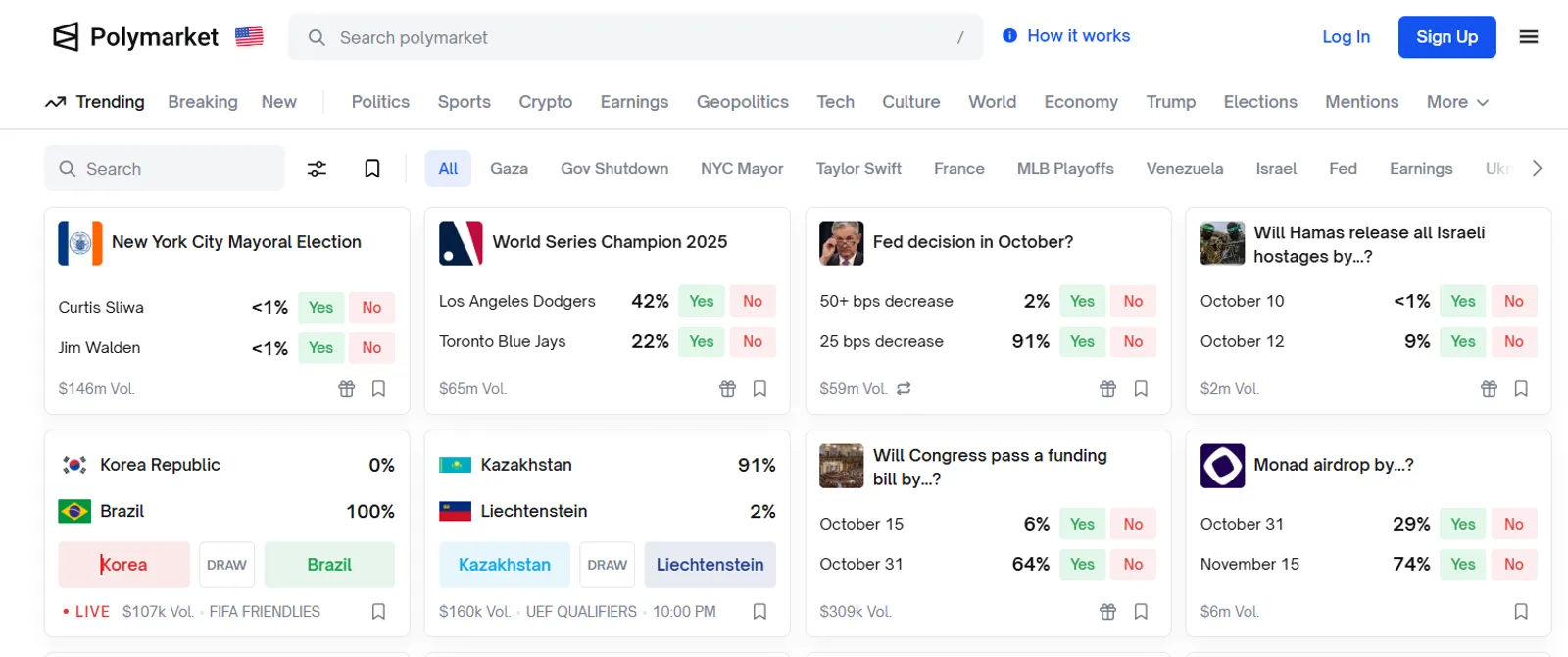The image size is (1568, 657).
Task: Click repeat icon on Fed decision card
Action: tap(904, 389)
